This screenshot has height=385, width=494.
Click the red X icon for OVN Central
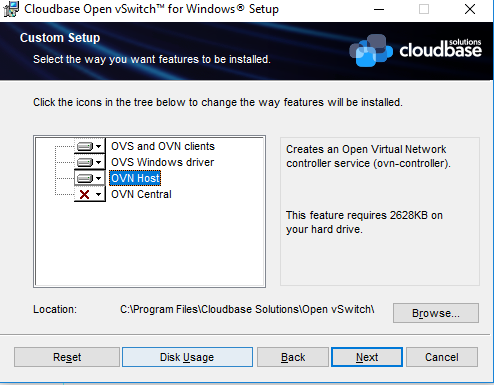tap(85, 194)
